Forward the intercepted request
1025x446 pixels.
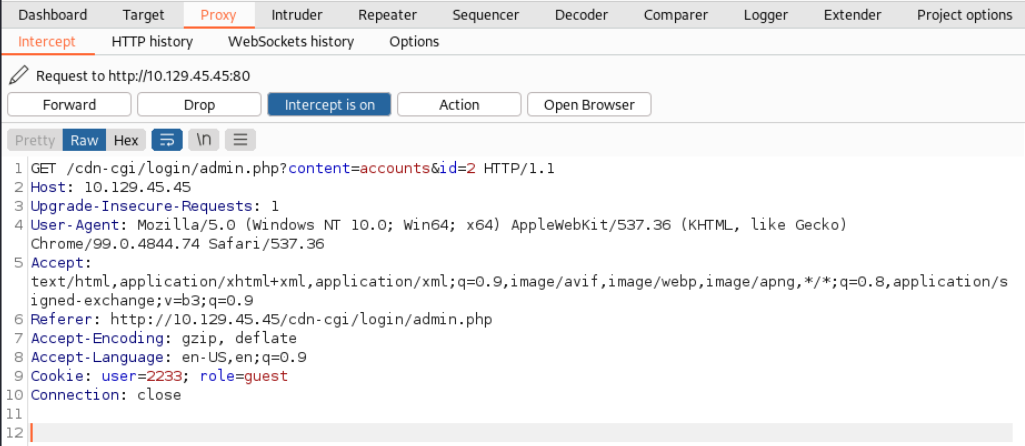point(69,105)
